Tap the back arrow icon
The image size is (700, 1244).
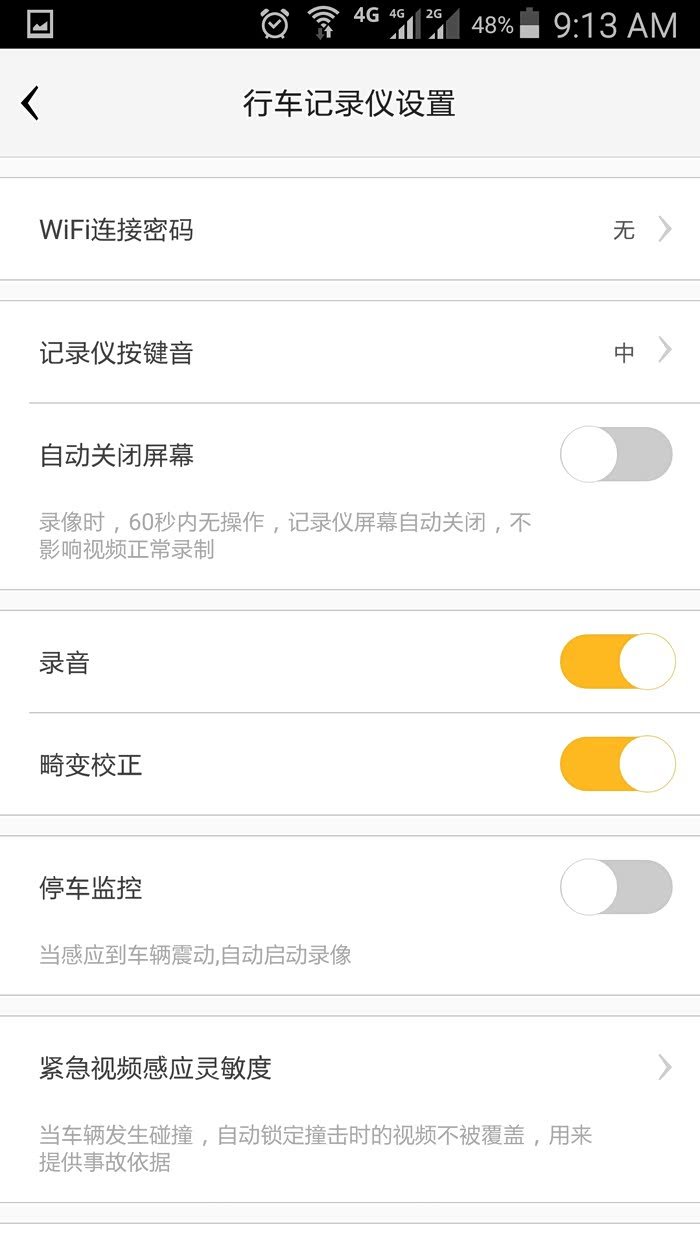31,103
